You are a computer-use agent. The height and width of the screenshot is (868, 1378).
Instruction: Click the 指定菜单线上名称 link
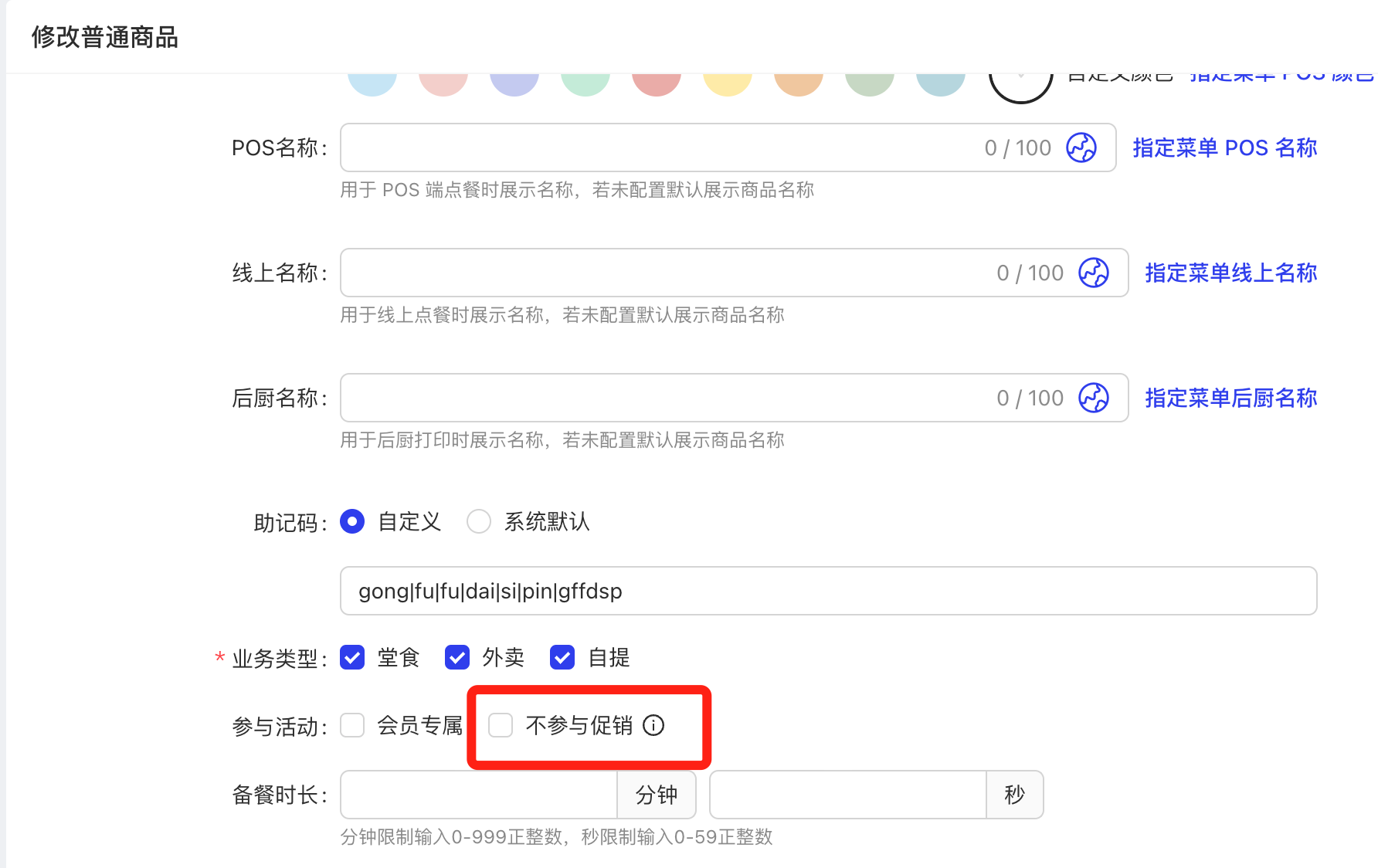click(1230, 273)
